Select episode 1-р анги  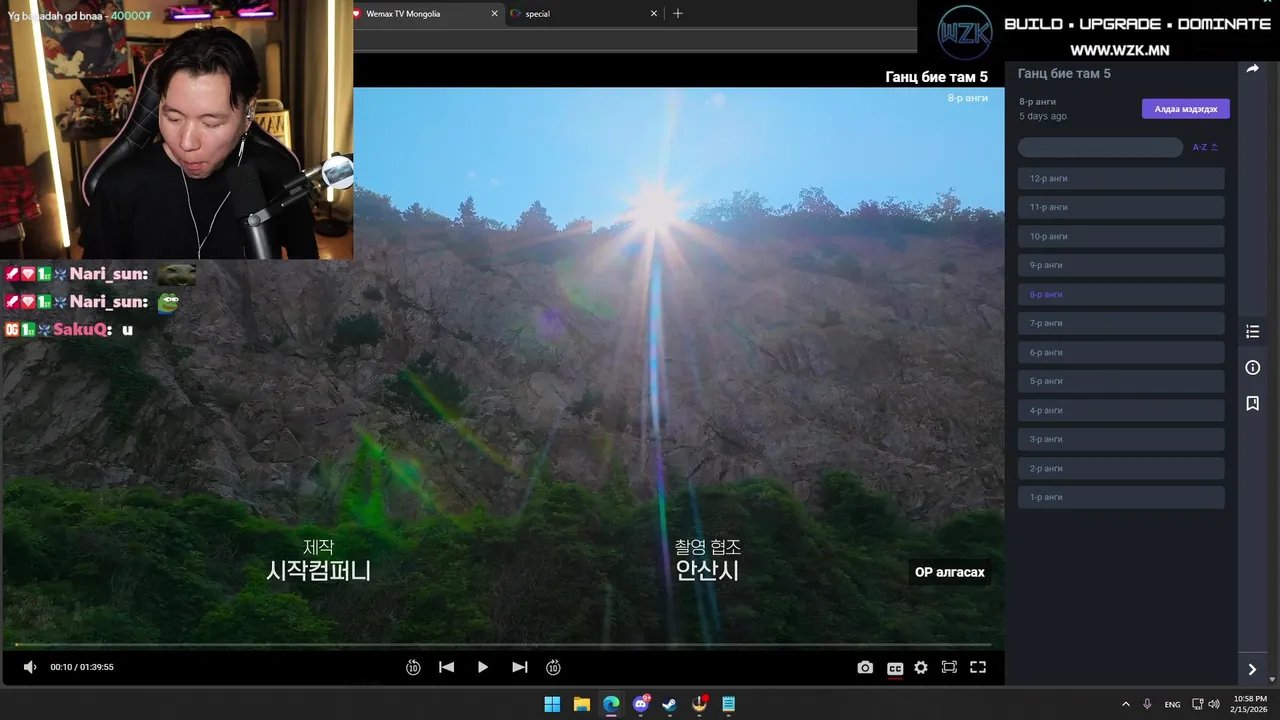coord(1121,497)
